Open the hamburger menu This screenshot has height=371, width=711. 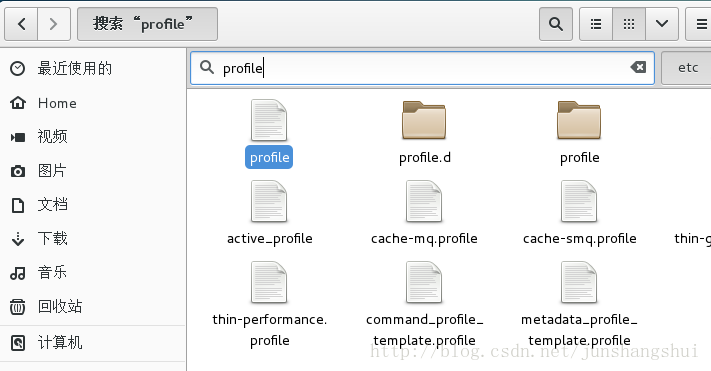701,24
